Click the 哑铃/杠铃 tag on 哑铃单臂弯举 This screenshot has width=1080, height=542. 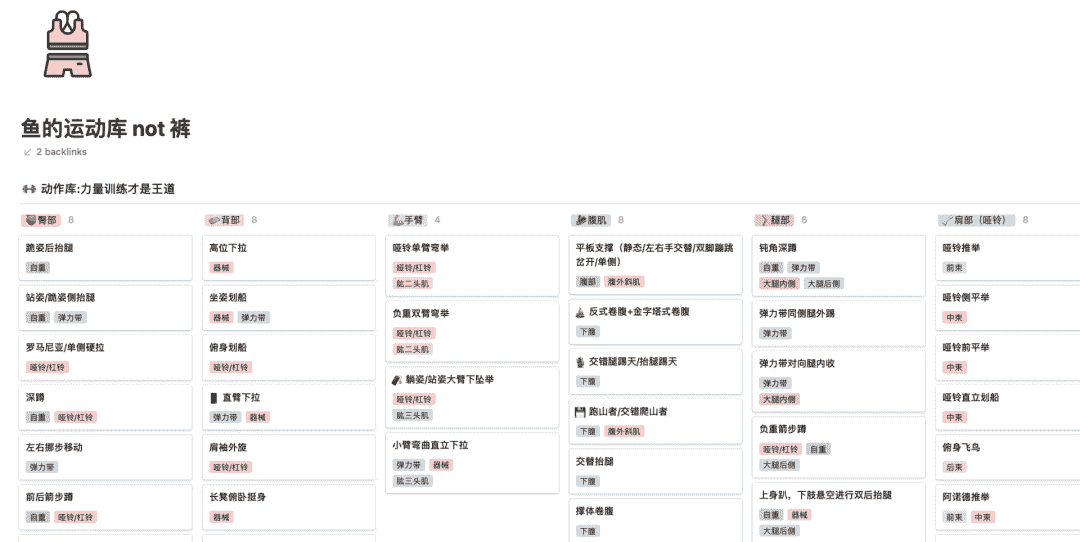414,268
